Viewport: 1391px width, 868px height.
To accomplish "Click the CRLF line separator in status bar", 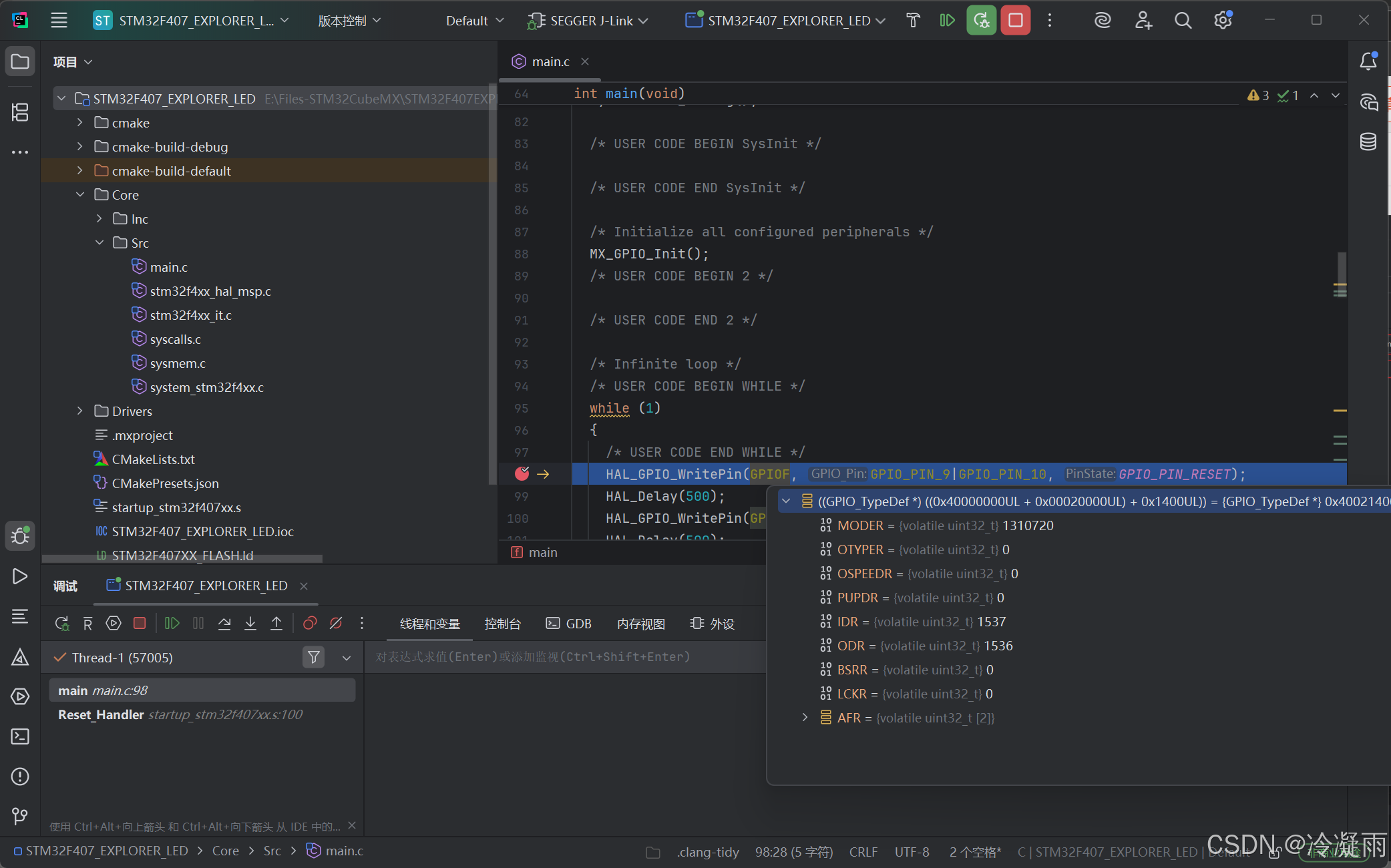I will 863,852.
